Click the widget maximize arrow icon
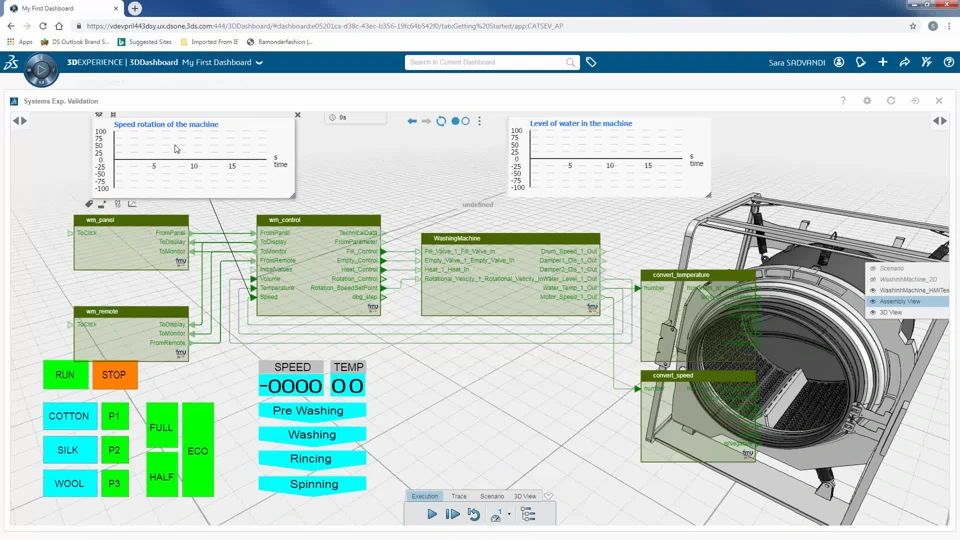The height and width of the screenshot is (540, 960). tap(915, 100)
